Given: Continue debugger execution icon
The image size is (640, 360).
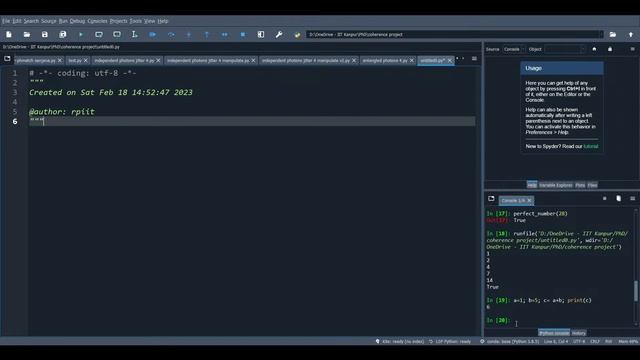Looking at the screenshot, I should coord(225,35).
